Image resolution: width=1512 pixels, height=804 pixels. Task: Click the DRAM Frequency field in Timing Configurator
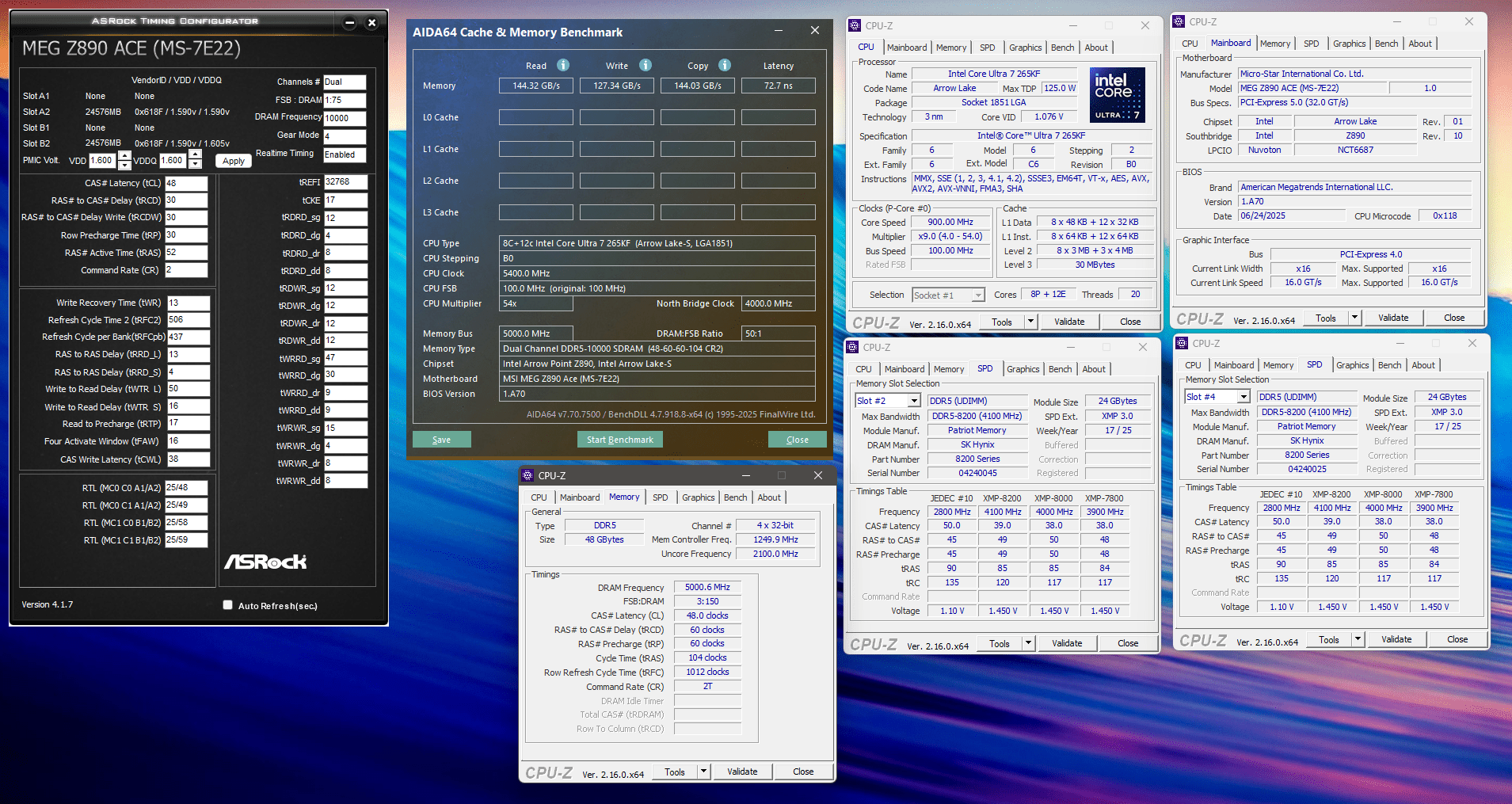(x=345, y=118)
